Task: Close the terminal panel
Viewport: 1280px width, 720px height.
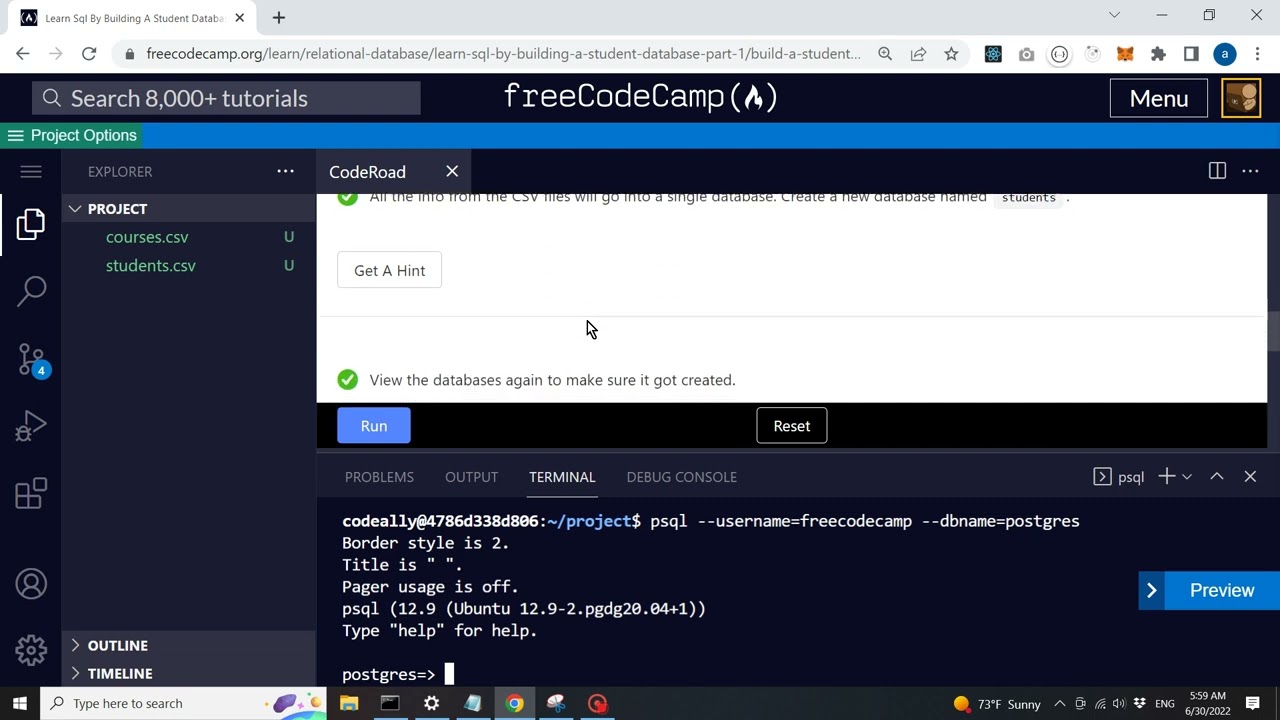Action: click(1250, 477)
